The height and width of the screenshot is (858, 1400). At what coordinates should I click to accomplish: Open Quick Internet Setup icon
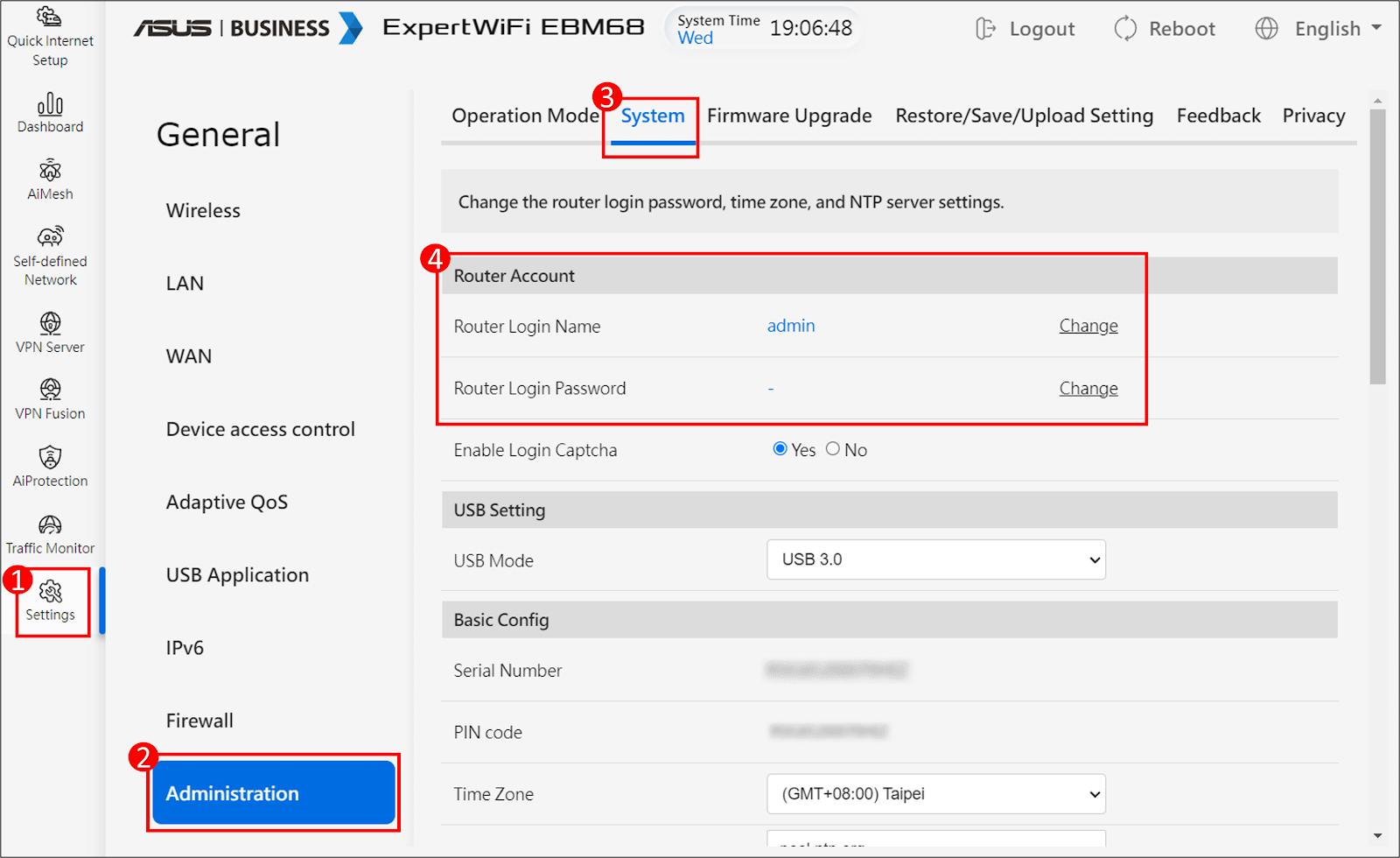pos(50,17)
